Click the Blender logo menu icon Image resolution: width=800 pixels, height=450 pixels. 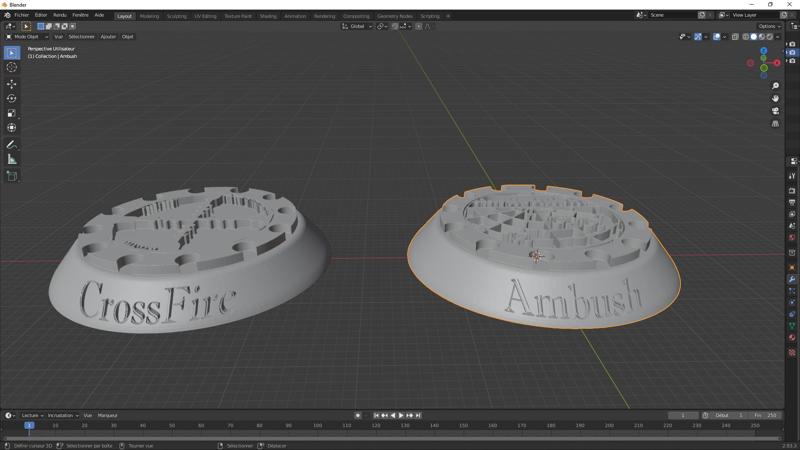point(7,15)
